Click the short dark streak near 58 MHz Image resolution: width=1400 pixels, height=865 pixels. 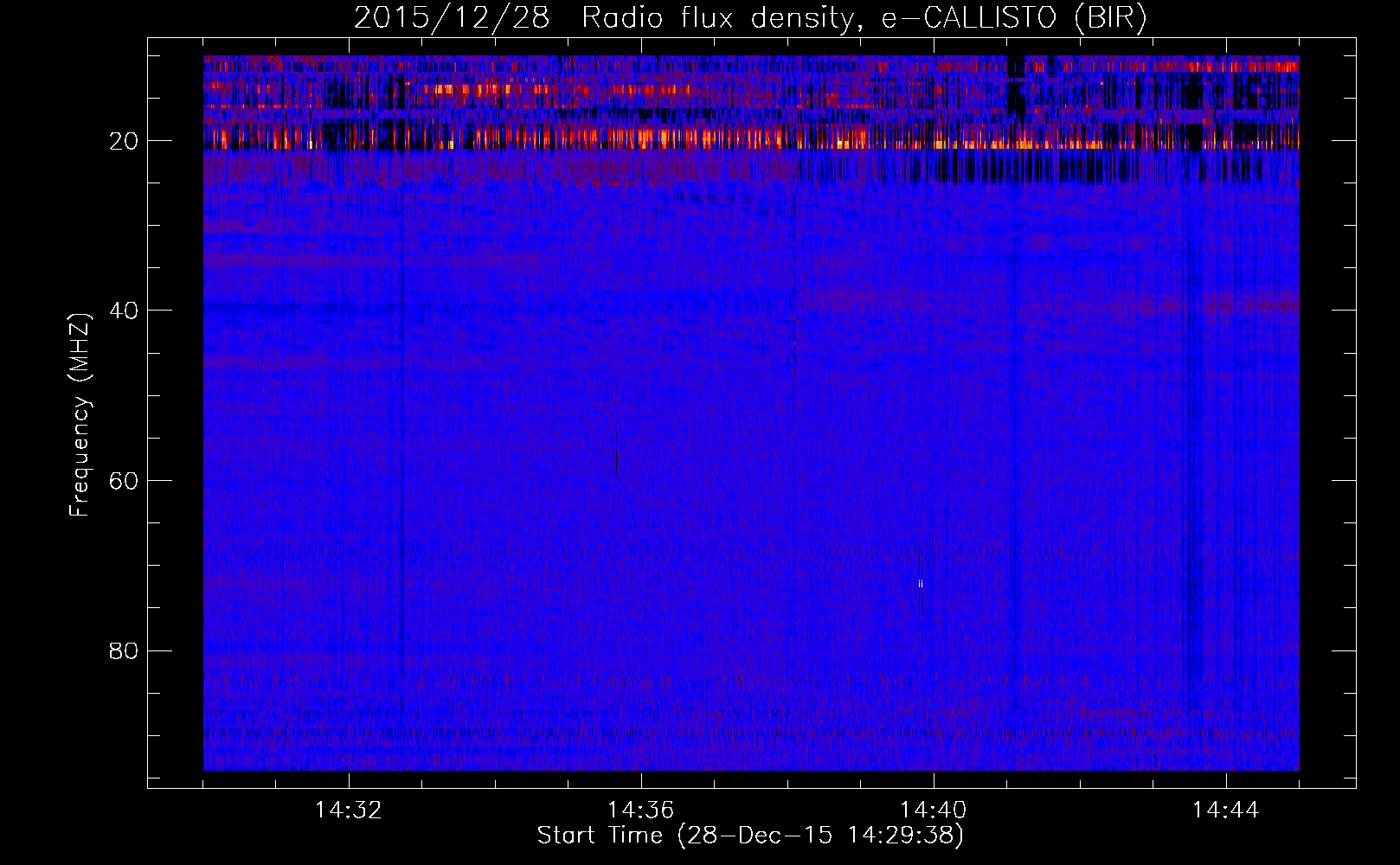point(616,462)
